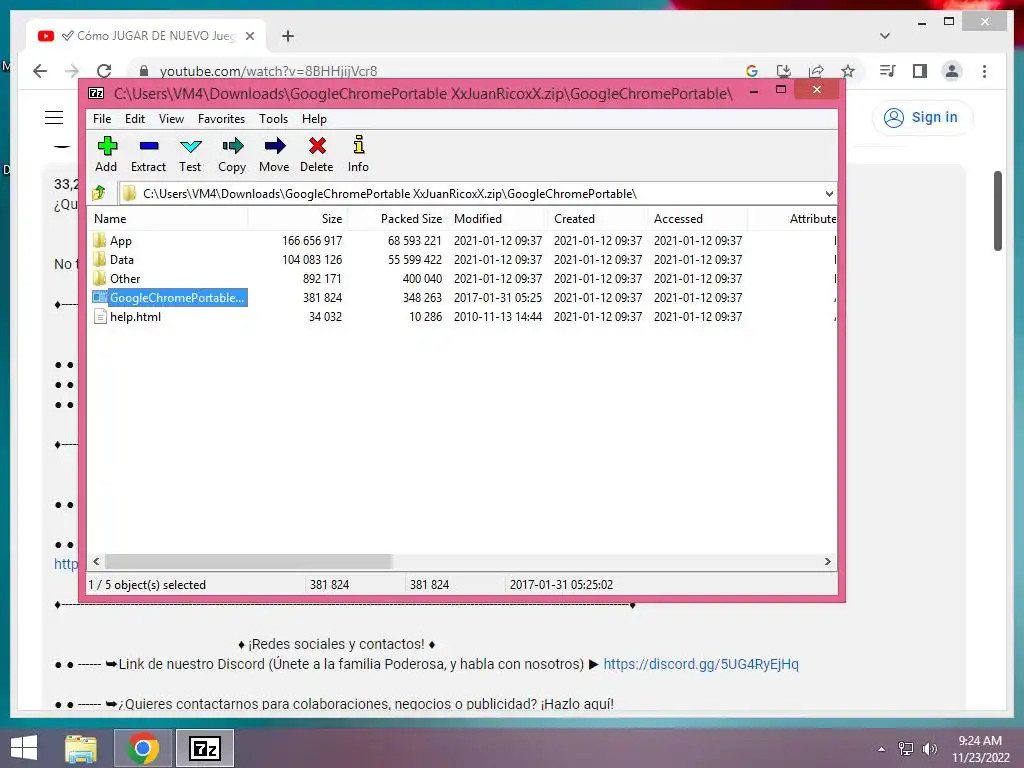The height and width of the screenshot is (768, 1024).
Task: Select the Other folder icon
Action: [x=99, y=278]
